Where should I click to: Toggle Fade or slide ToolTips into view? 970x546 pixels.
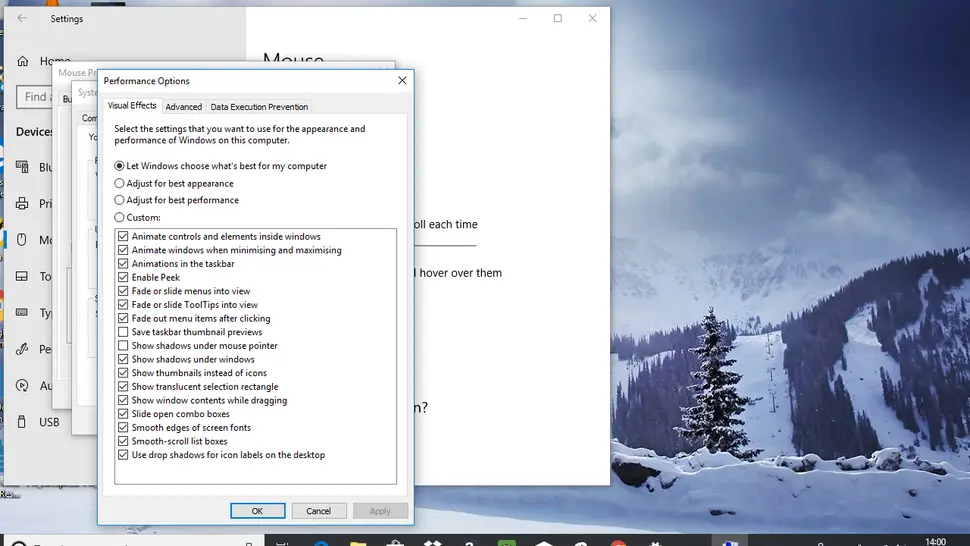click(123, 304)
